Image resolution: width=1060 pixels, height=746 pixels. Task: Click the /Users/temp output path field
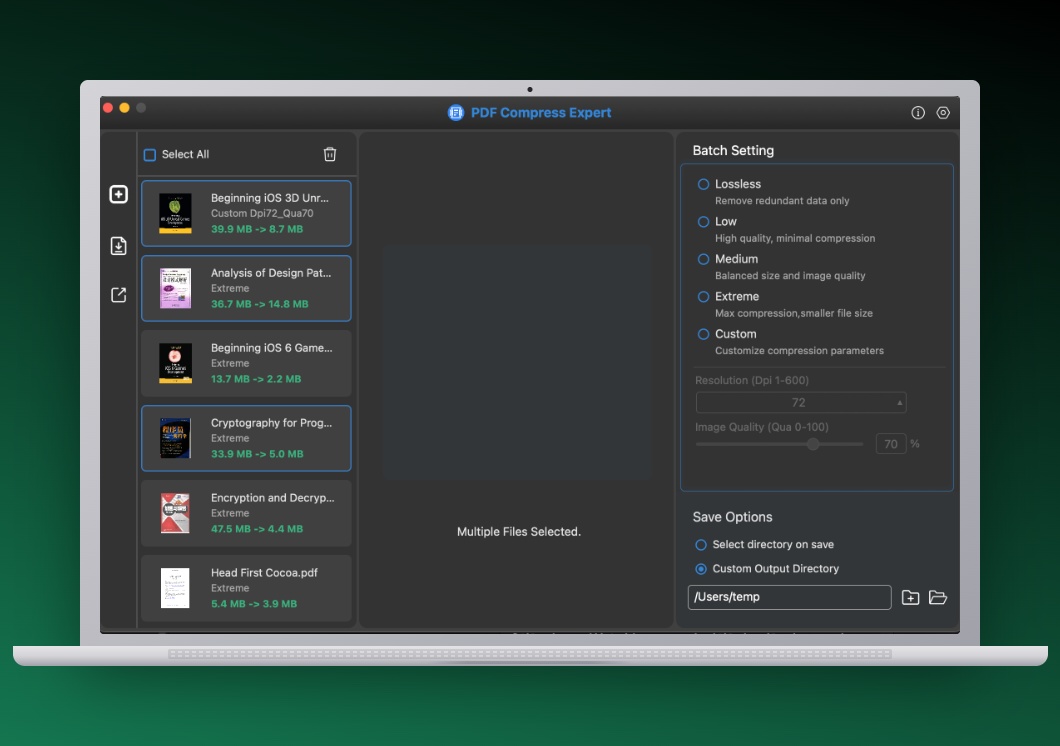click(789, 597)
